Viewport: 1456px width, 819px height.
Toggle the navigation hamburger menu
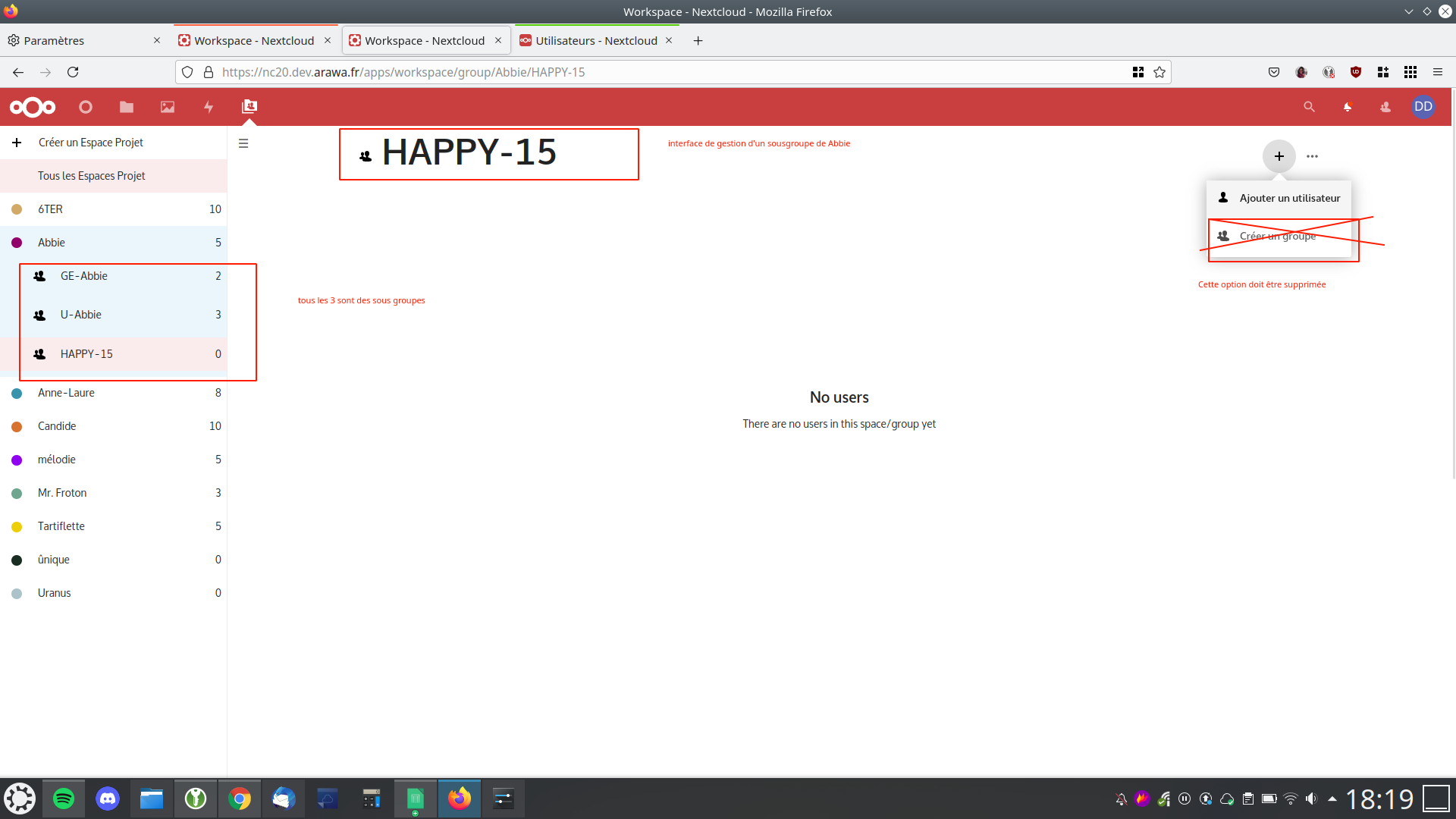tap(243, 143)
